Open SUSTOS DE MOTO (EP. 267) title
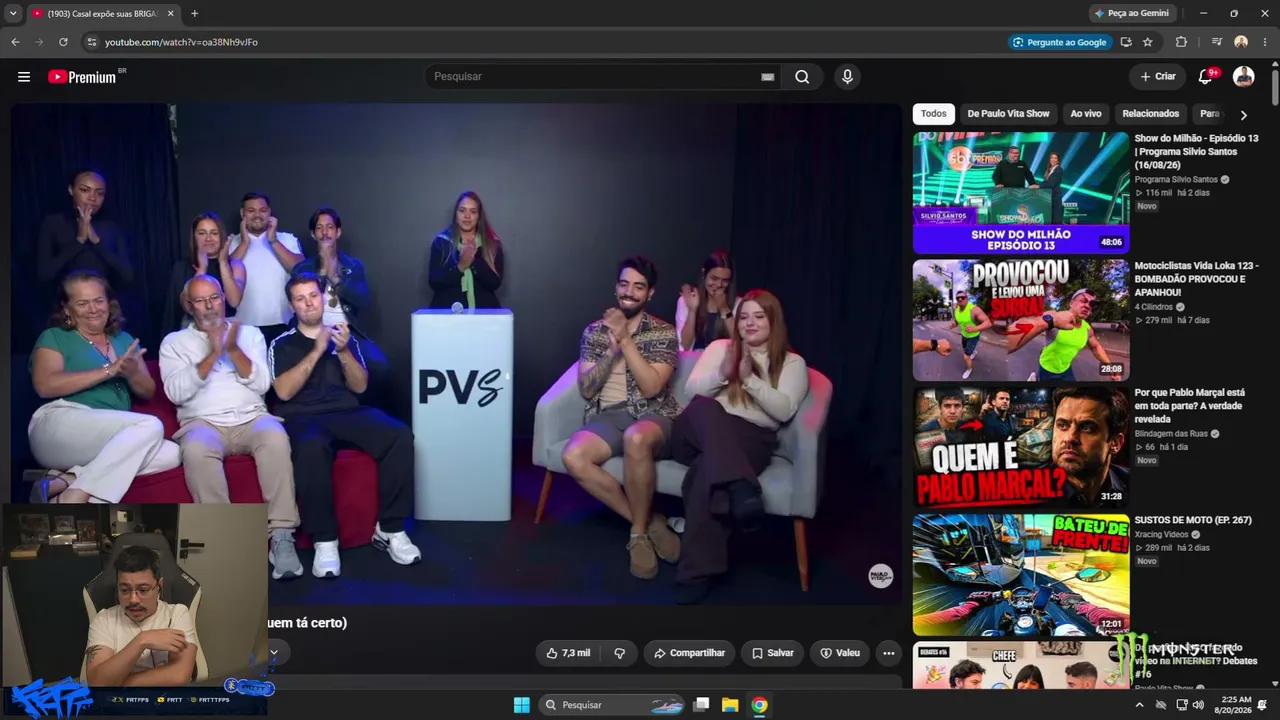The width and height of the screenshot is (1280, 720). 1193,521
